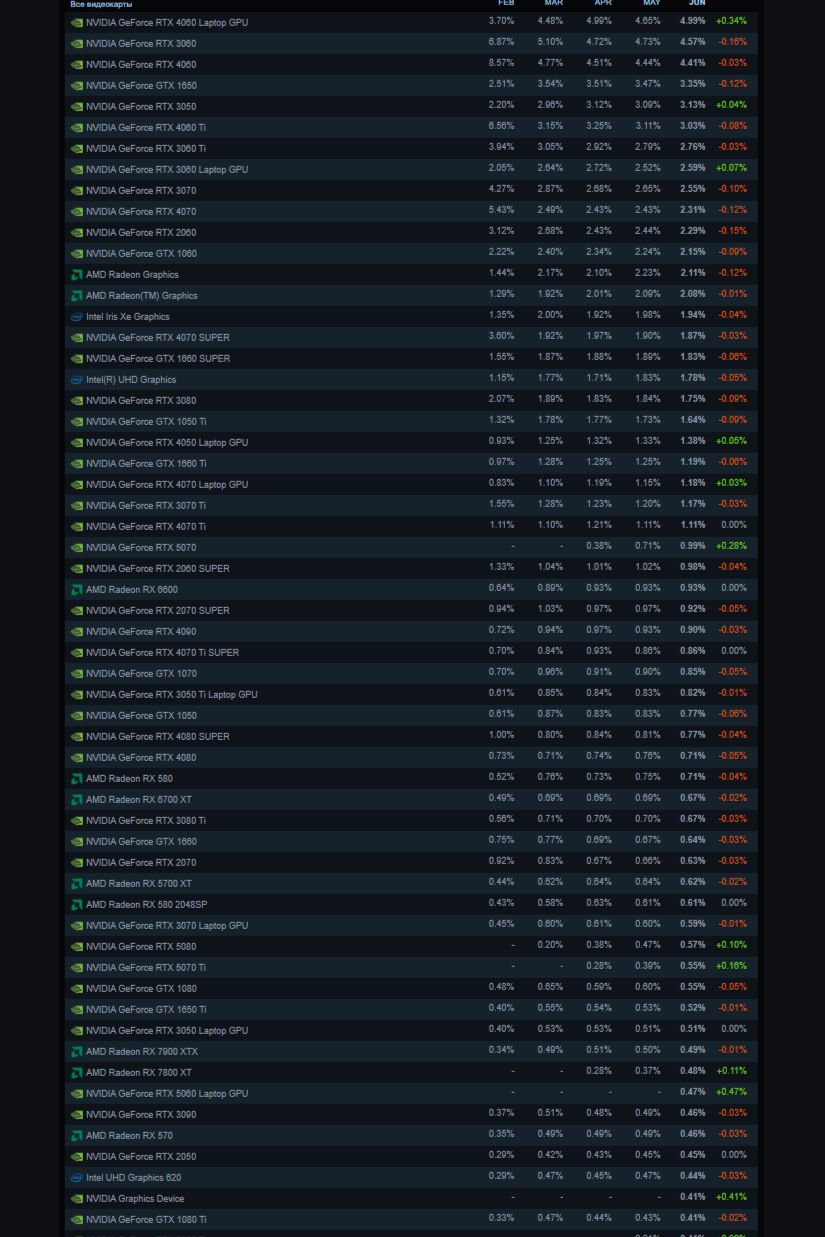Click NVIDIA logo beside GeForce GTX 1060
Image resolution: width=825 pixels, height=1237 pixels.
point(77,253)
